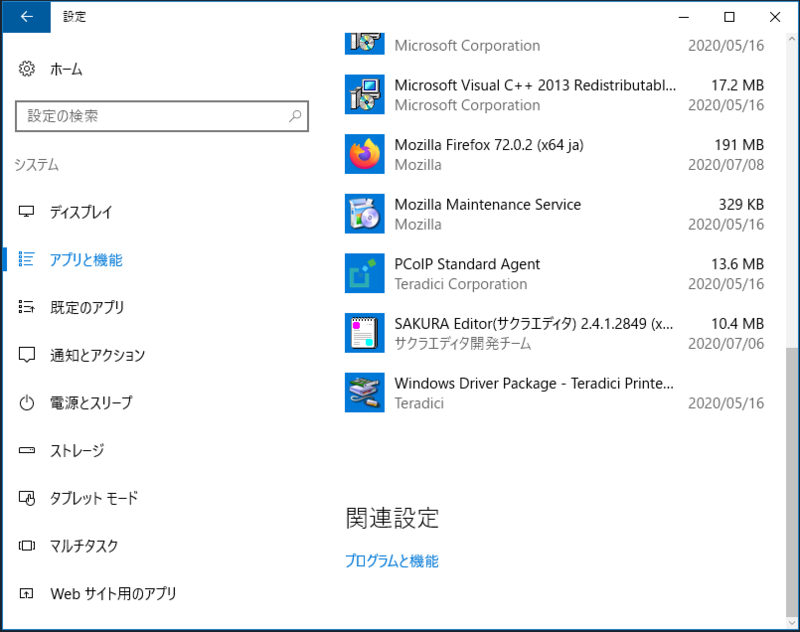Click the Apps and features list icon
This screenshot has width=800, height=632.
[x=27, y=259]
